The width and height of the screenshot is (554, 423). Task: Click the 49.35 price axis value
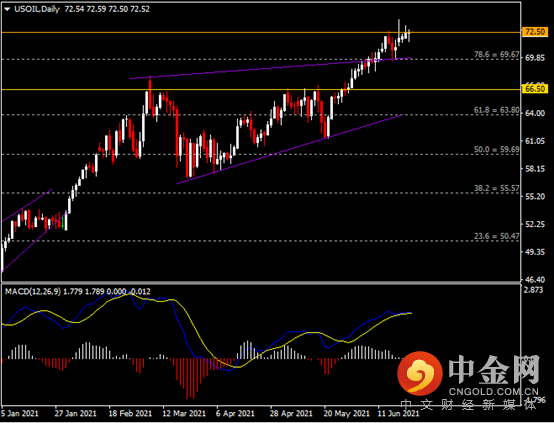[535, 252]
